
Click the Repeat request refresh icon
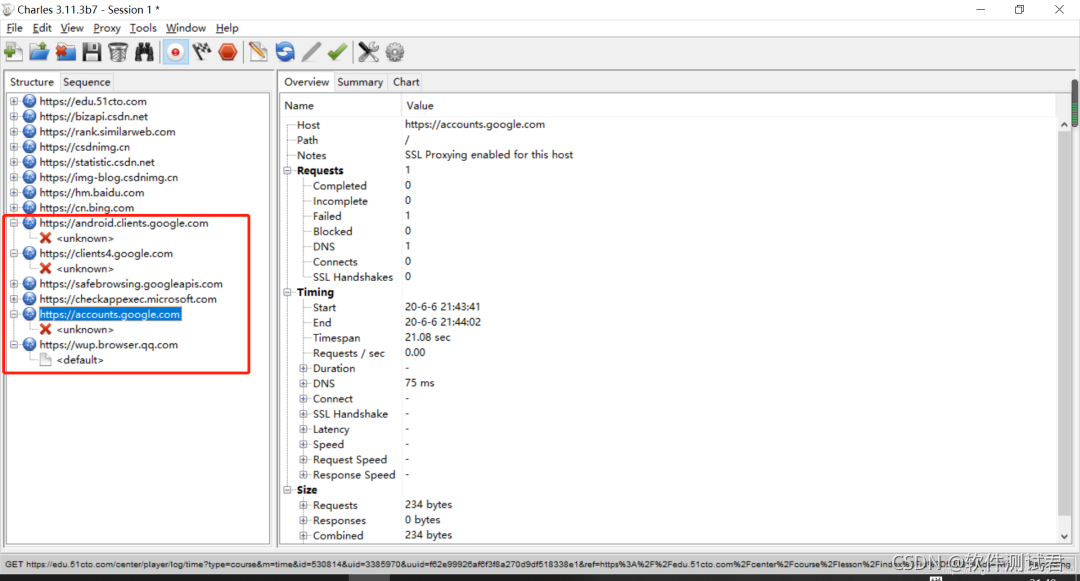pyautogui.click(x=284, y=52)
